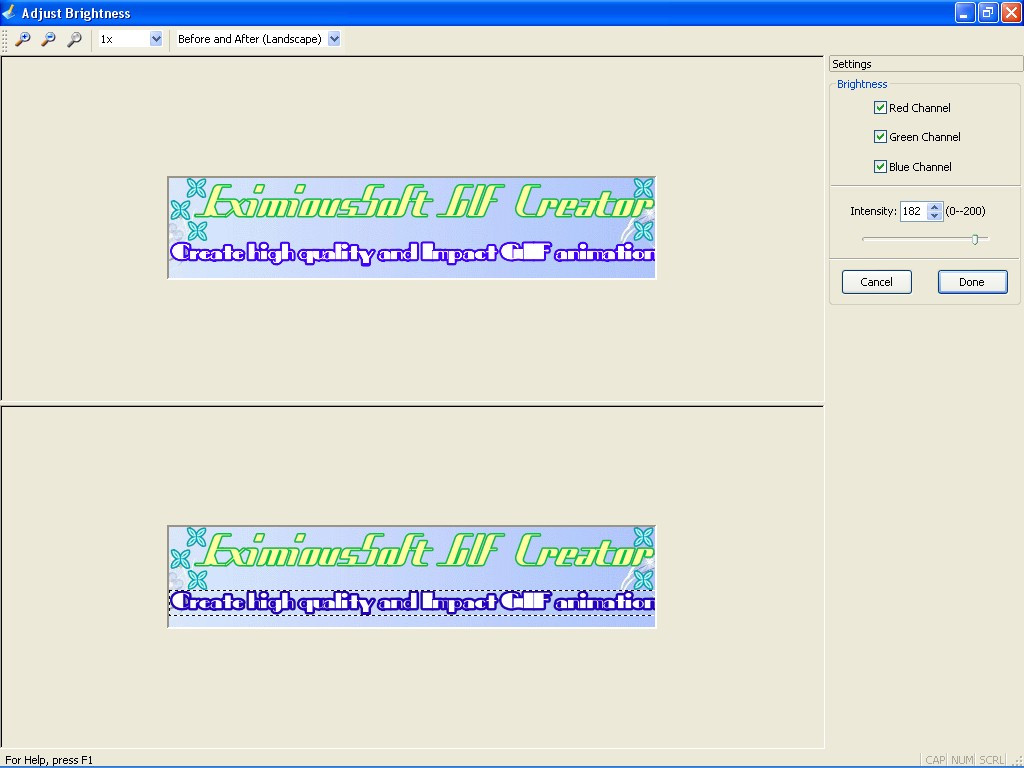The height and width of the screenshot is (768, 1024).
Task: Click the (0--200) range label
Action: [965, 211]
